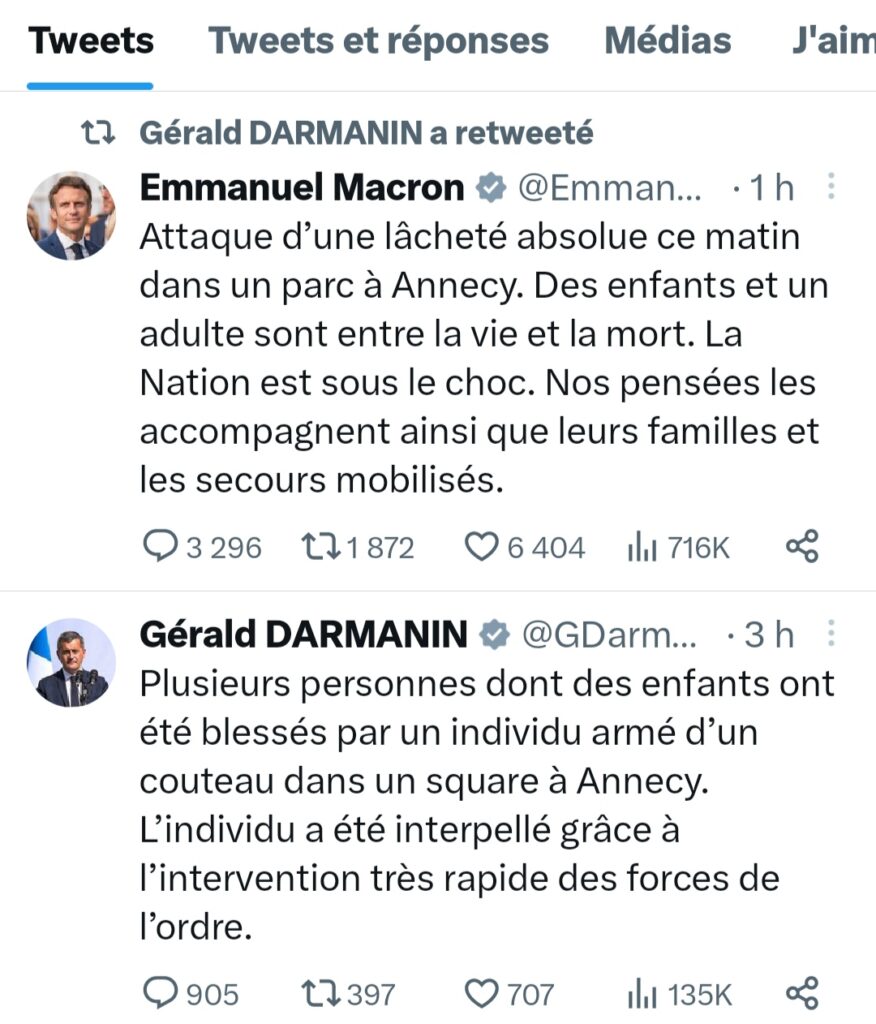Switch to Tweets et réponses tab
Viewport: 876px width, 1024px height.
[x=378, y=41]
